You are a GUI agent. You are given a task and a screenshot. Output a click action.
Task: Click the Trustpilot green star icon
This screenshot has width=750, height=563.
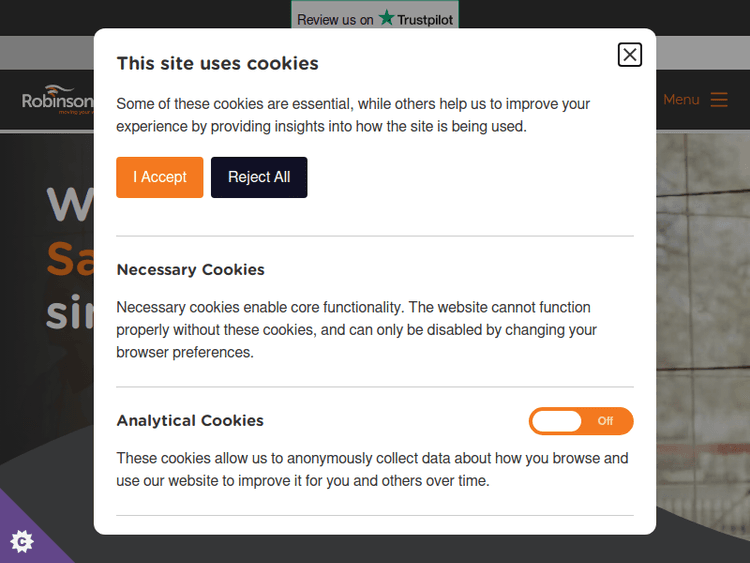(387, 18)
